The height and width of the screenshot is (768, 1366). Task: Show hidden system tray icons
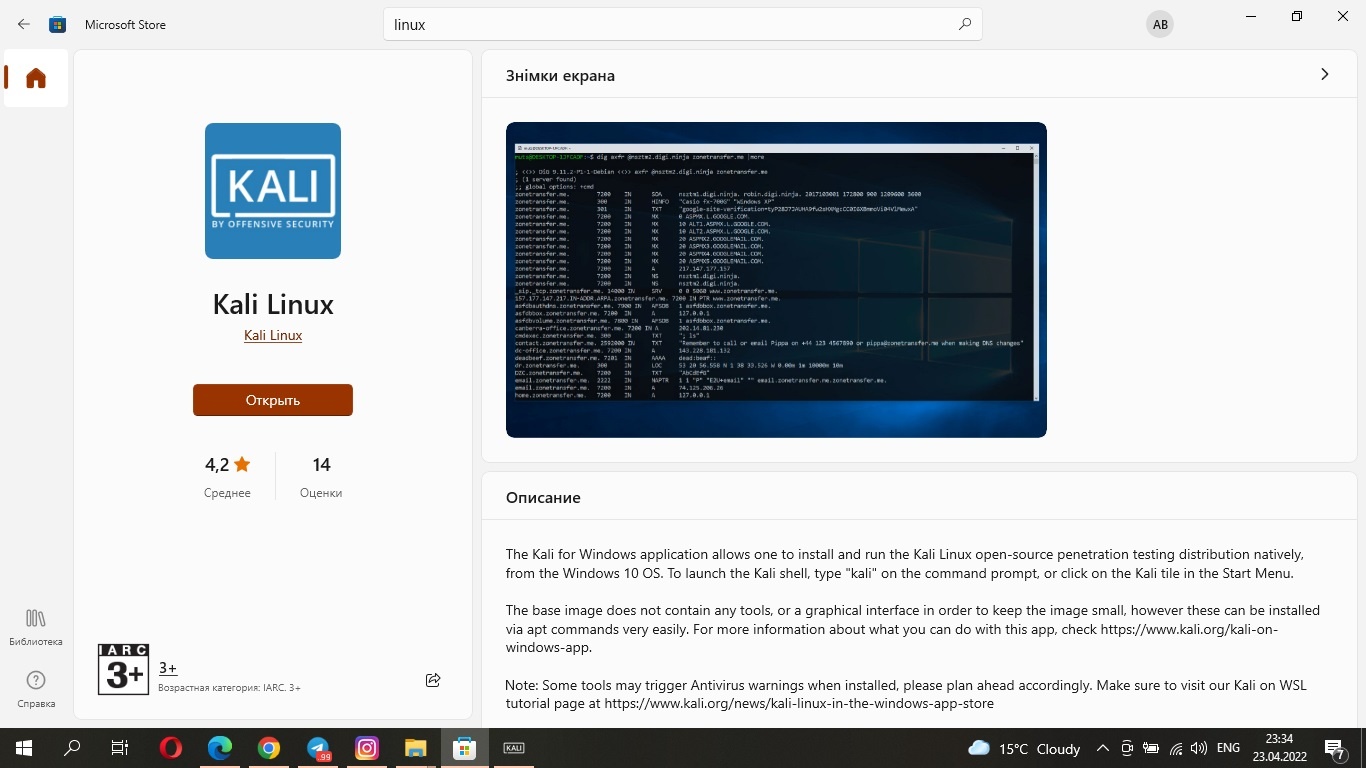[1103, 748]
